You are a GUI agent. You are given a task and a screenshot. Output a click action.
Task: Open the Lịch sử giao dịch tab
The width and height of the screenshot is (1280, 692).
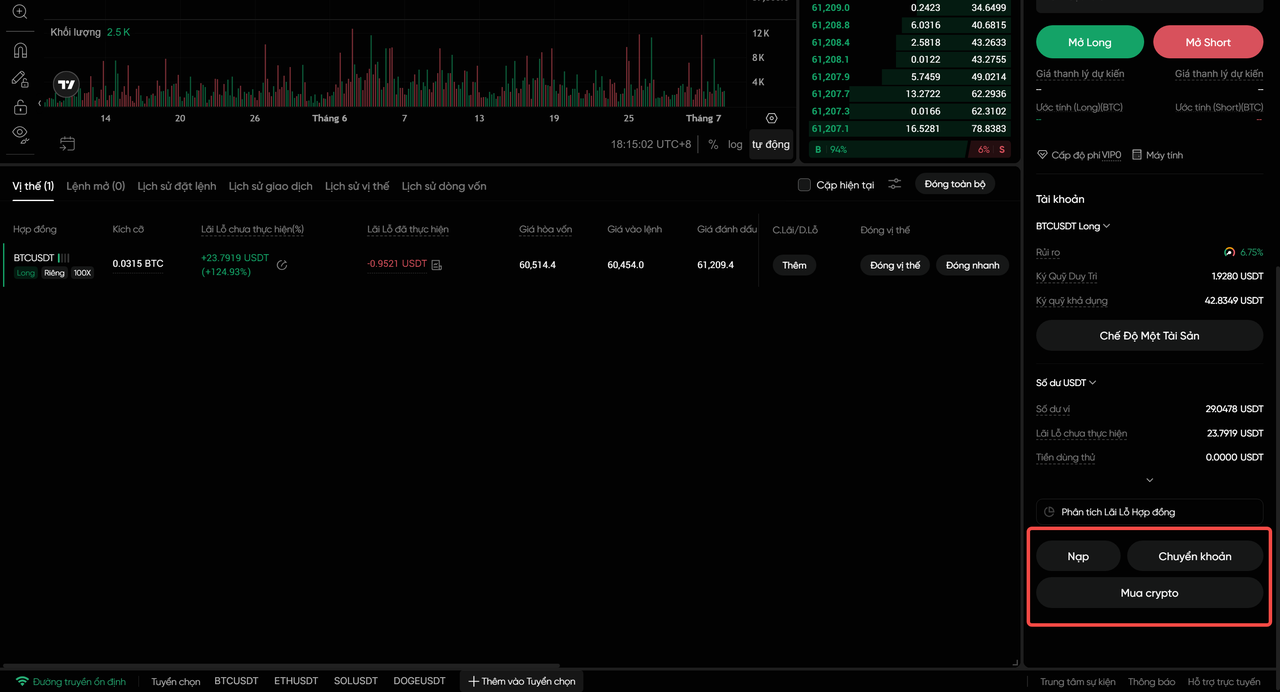coord(270,186)
